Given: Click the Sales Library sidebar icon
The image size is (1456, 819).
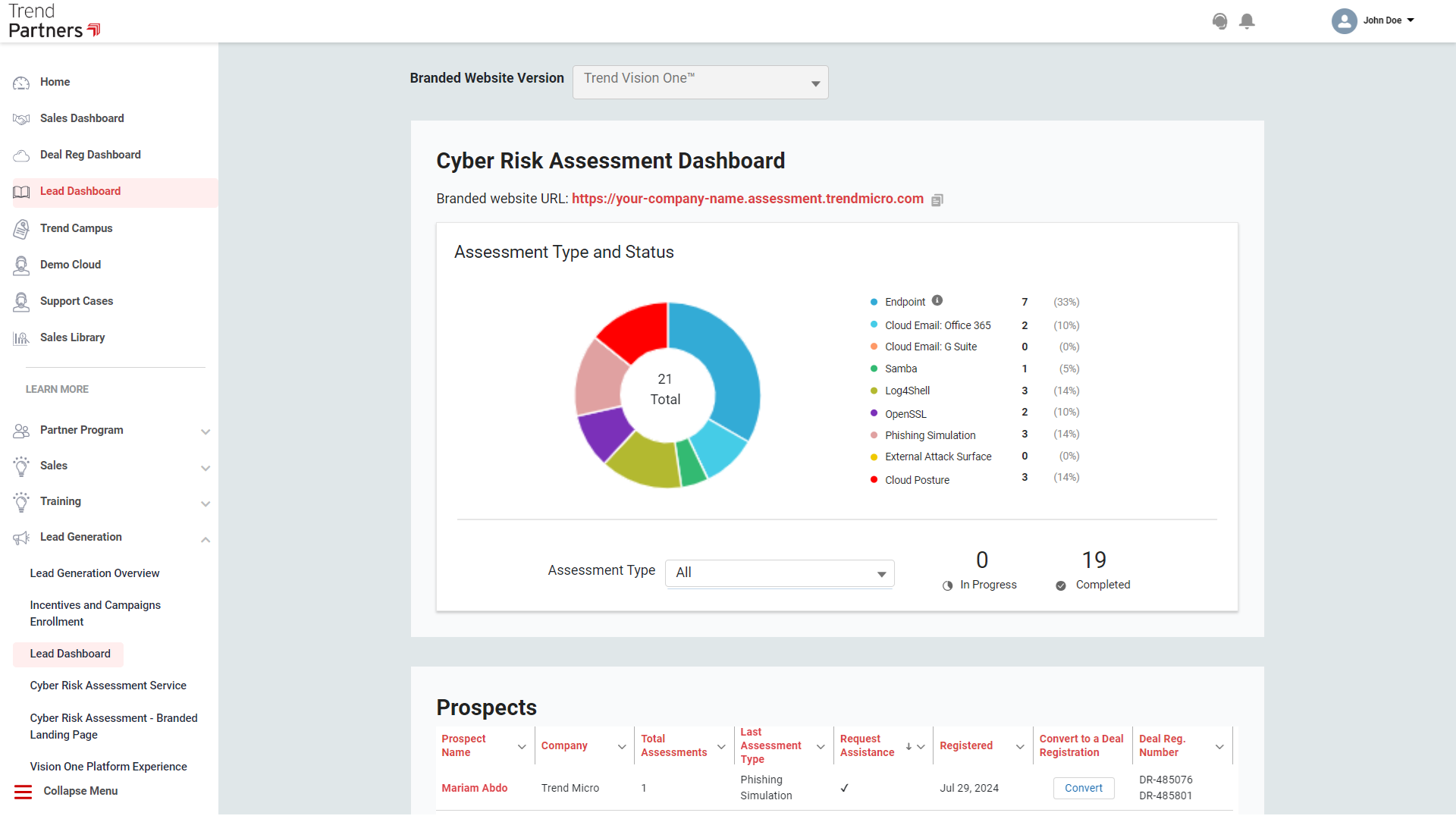Looking at the screenshot, I should click(21, 338).
